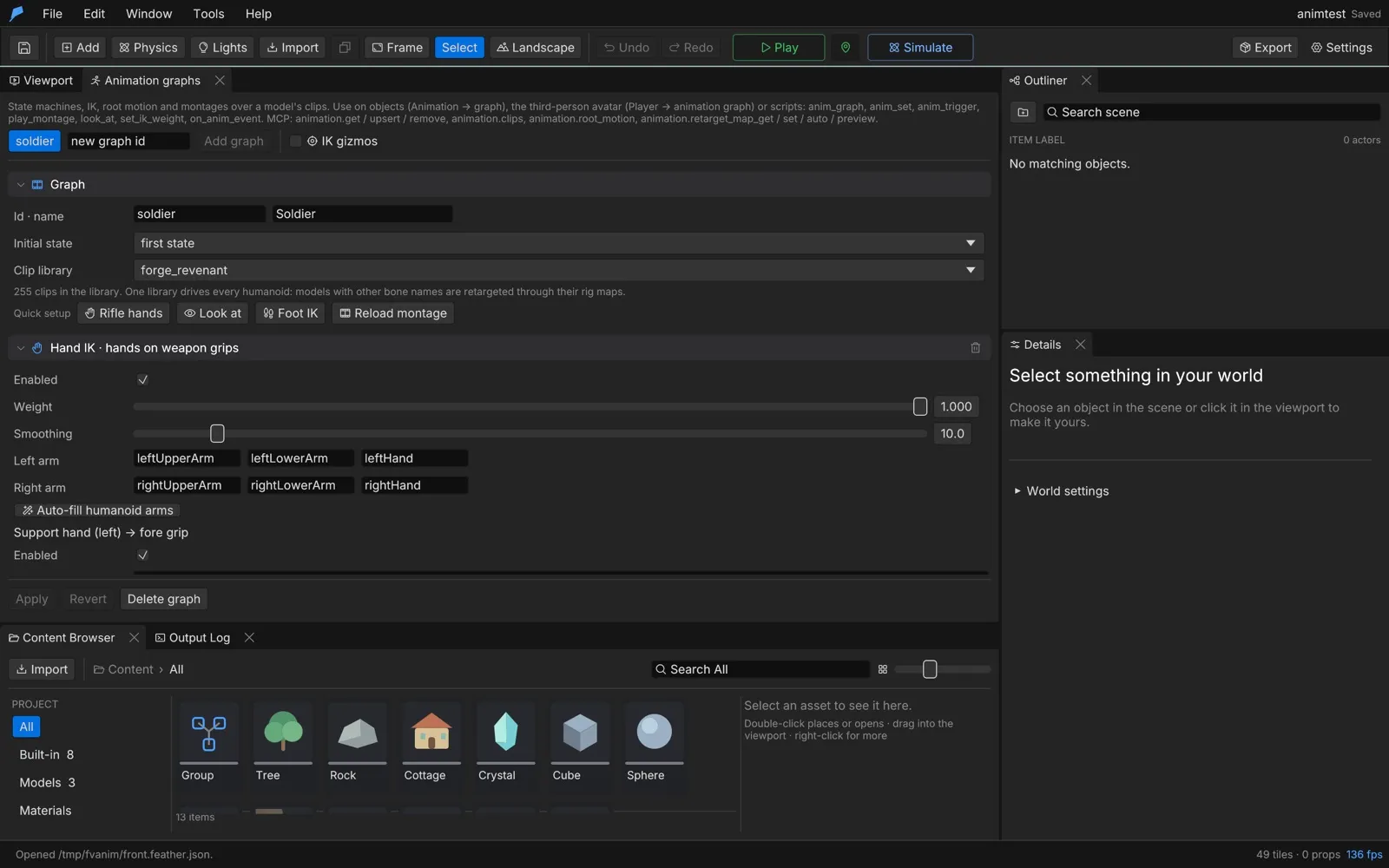This screenshot has height=868, width=1389.
Task: Click the Sphere asset icon
Action: [x=655, y=732]
